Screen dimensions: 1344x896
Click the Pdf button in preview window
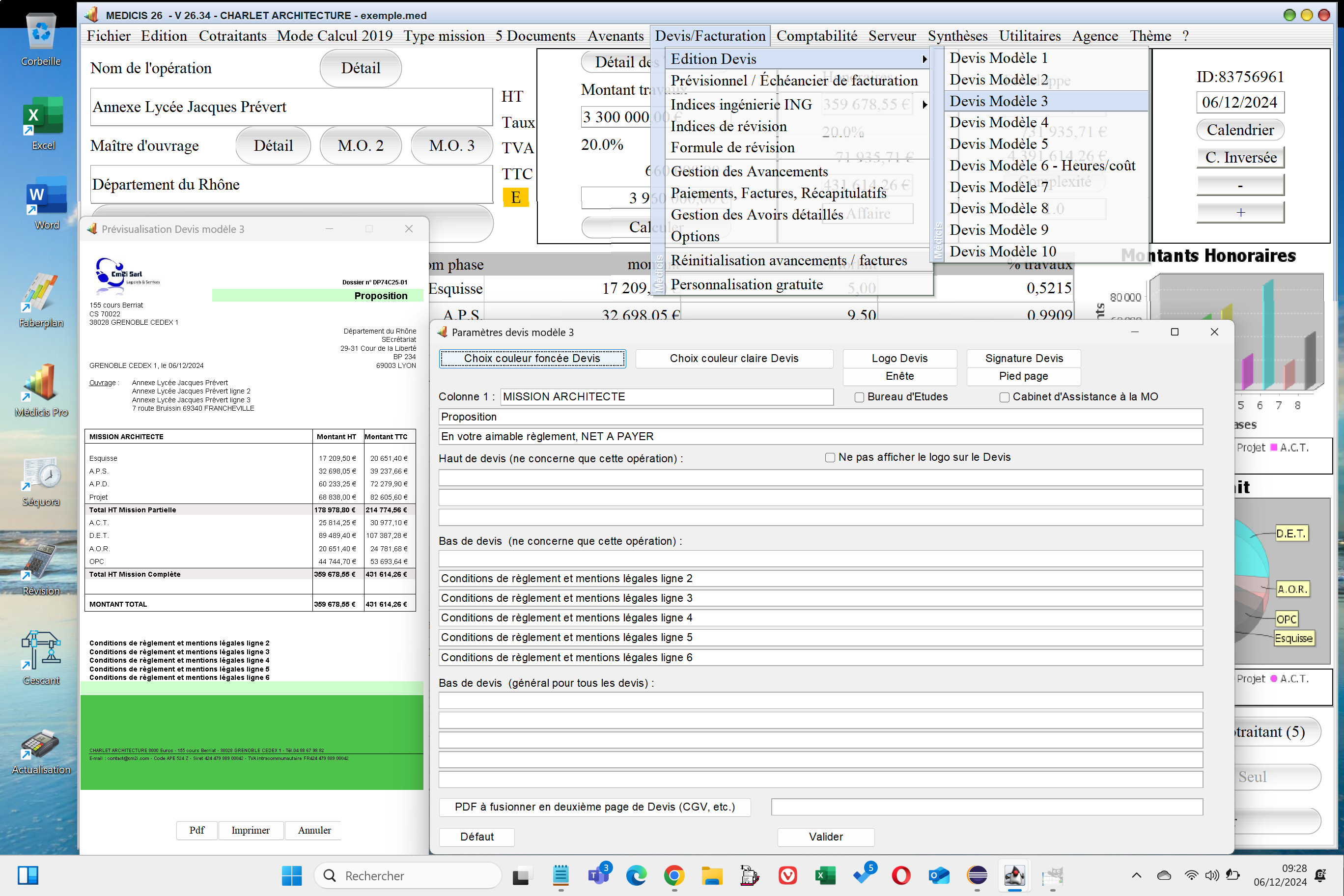[x=196, y=830]
